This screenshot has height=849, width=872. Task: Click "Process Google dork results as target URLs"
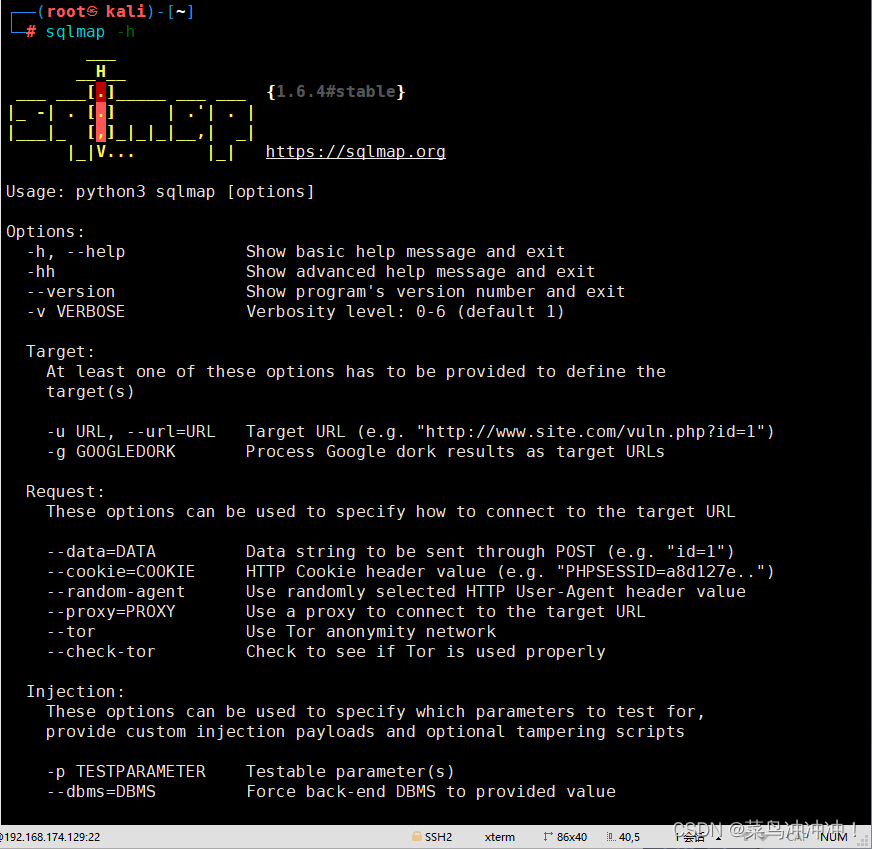[x=455, y=452]
